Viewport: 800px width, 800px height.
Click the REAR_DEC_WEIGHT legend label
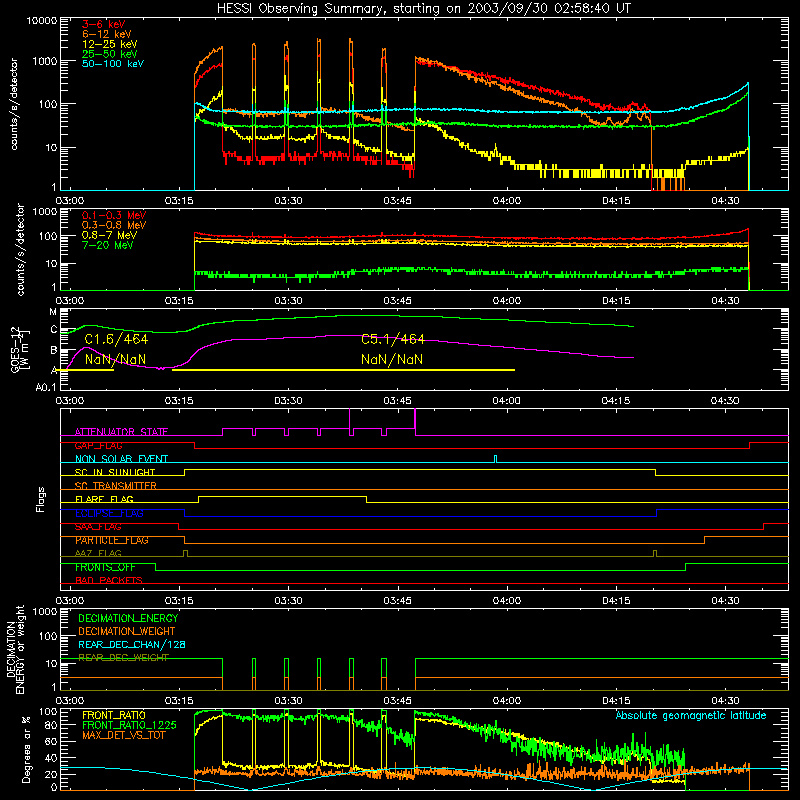pos(123,658)
